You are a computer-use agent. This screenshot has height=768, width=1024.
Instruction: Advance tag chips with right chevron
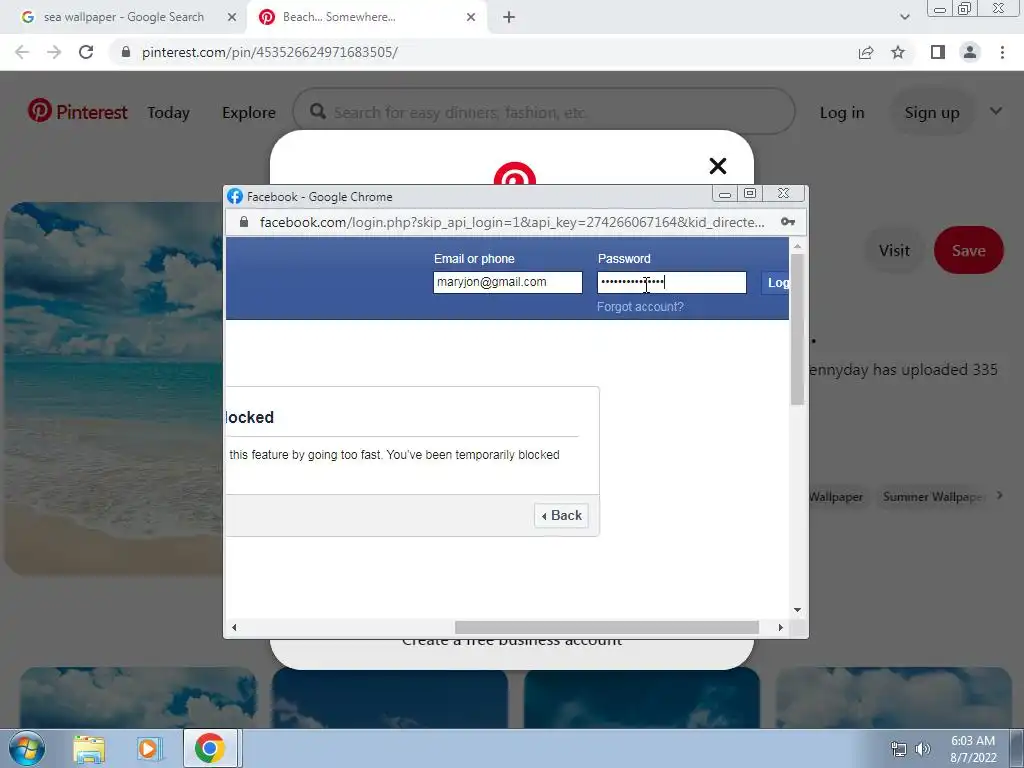point(999,496)
